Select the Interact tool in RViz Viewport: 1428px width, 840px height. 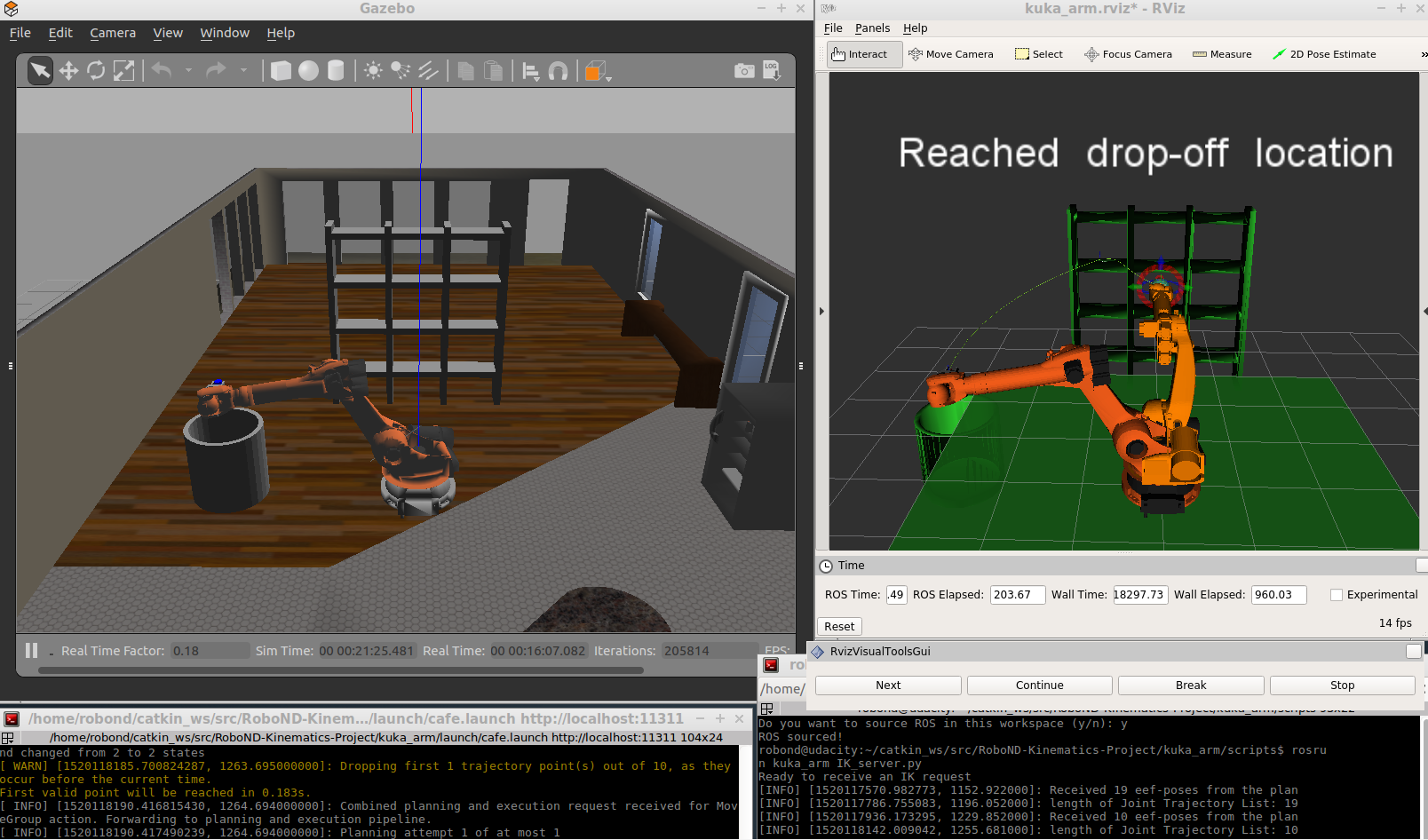[864, 54]
